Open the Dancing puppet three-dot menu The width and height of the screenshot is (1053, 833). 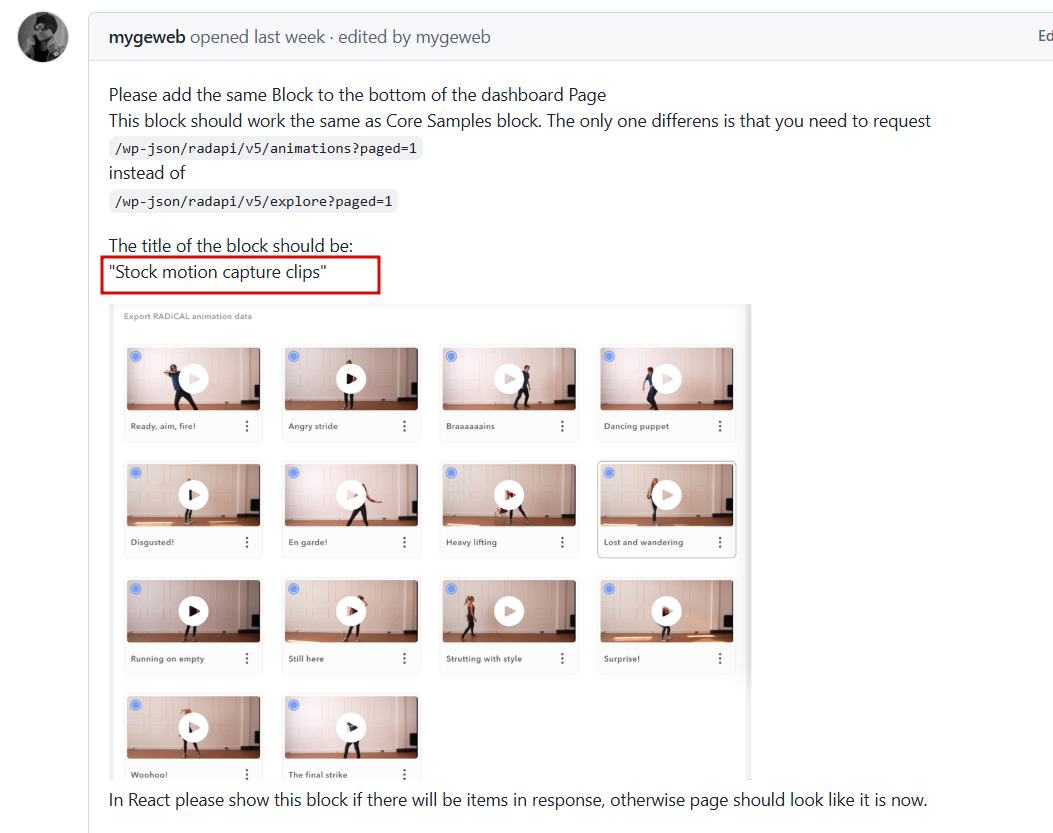coord(720,427)
